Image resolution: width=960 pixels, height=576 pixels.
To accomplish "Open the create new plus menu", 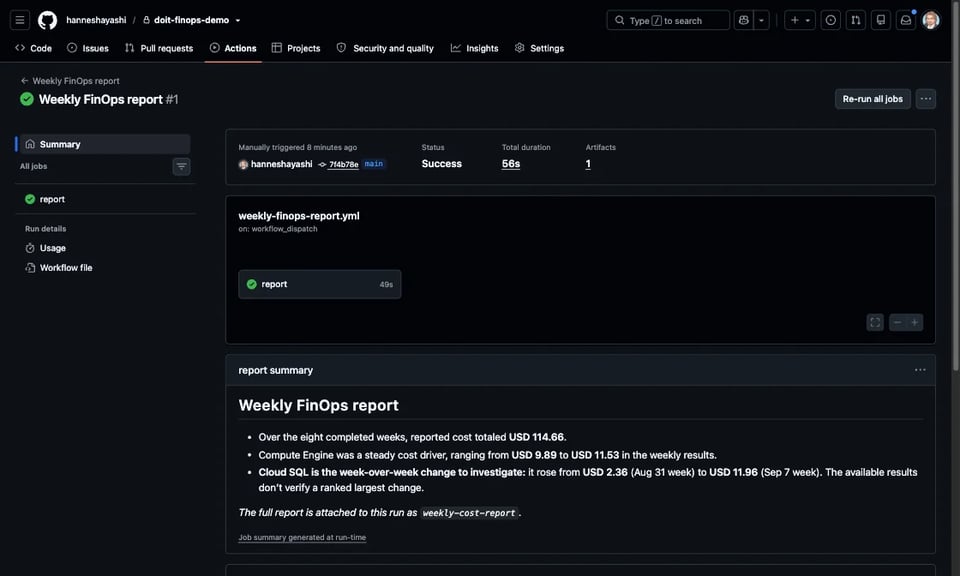I will click(800, 20).
